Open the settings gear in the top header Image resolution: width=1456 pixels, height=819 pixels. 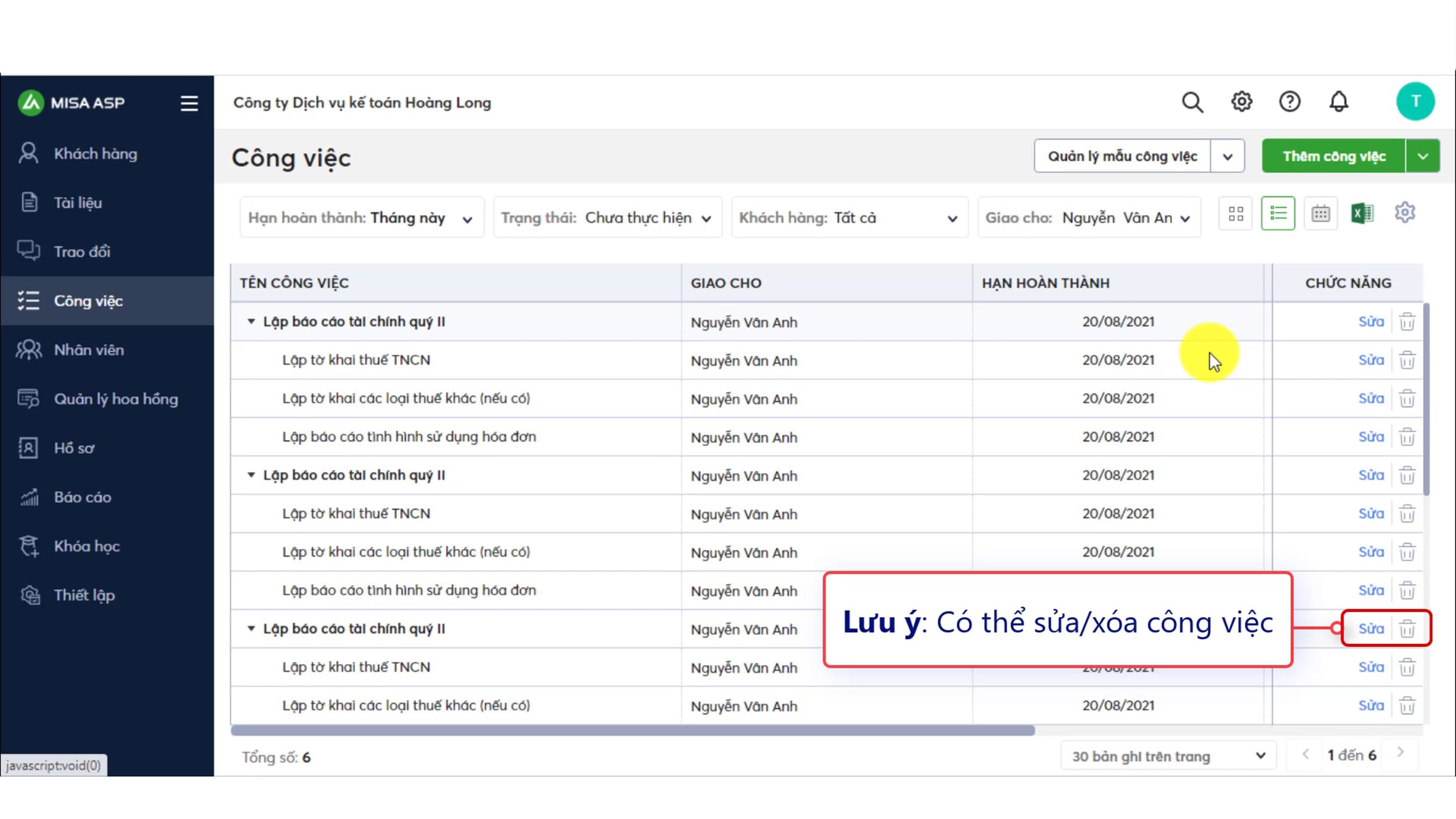point(1241,101)
